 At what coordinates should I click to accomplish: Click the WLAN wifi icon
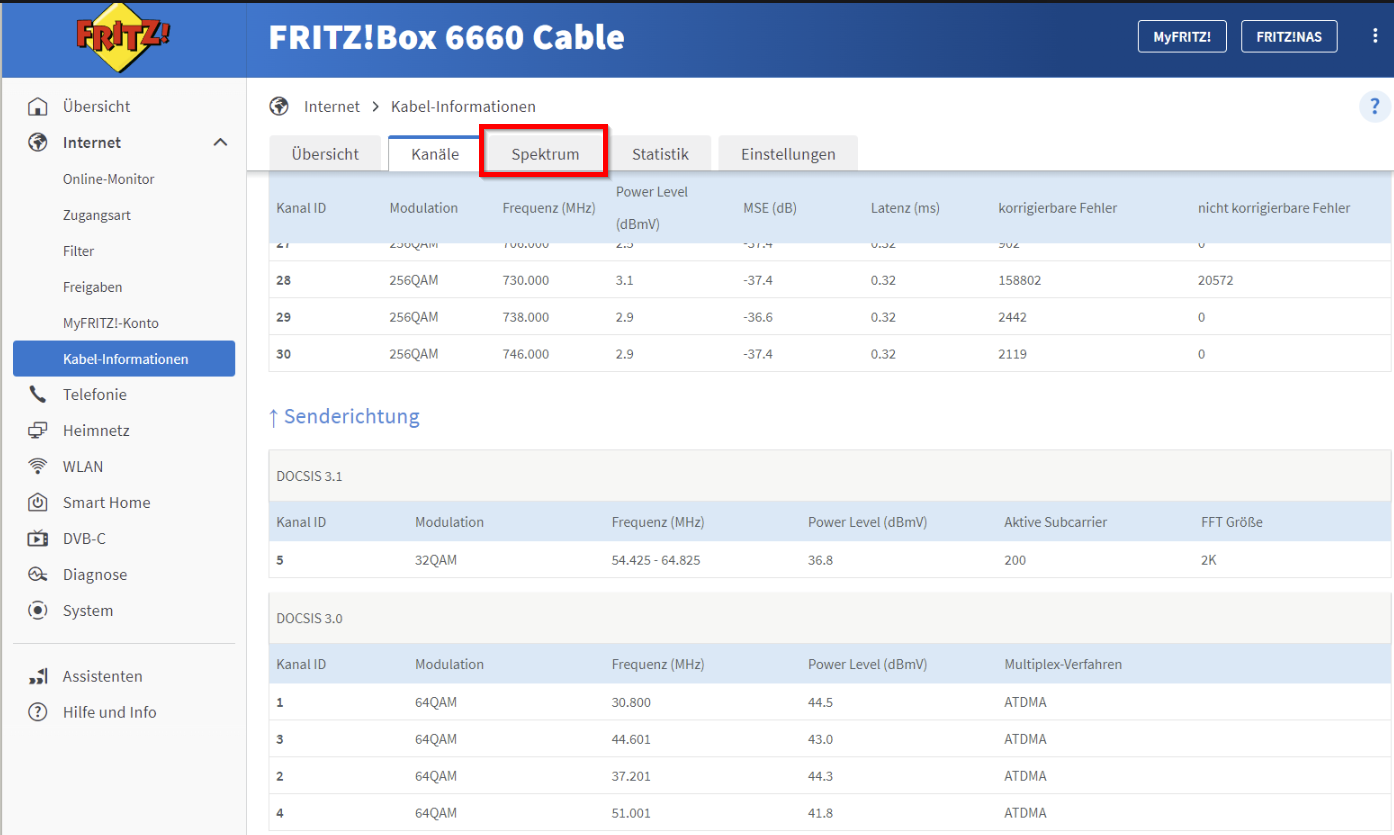point(38,466)
